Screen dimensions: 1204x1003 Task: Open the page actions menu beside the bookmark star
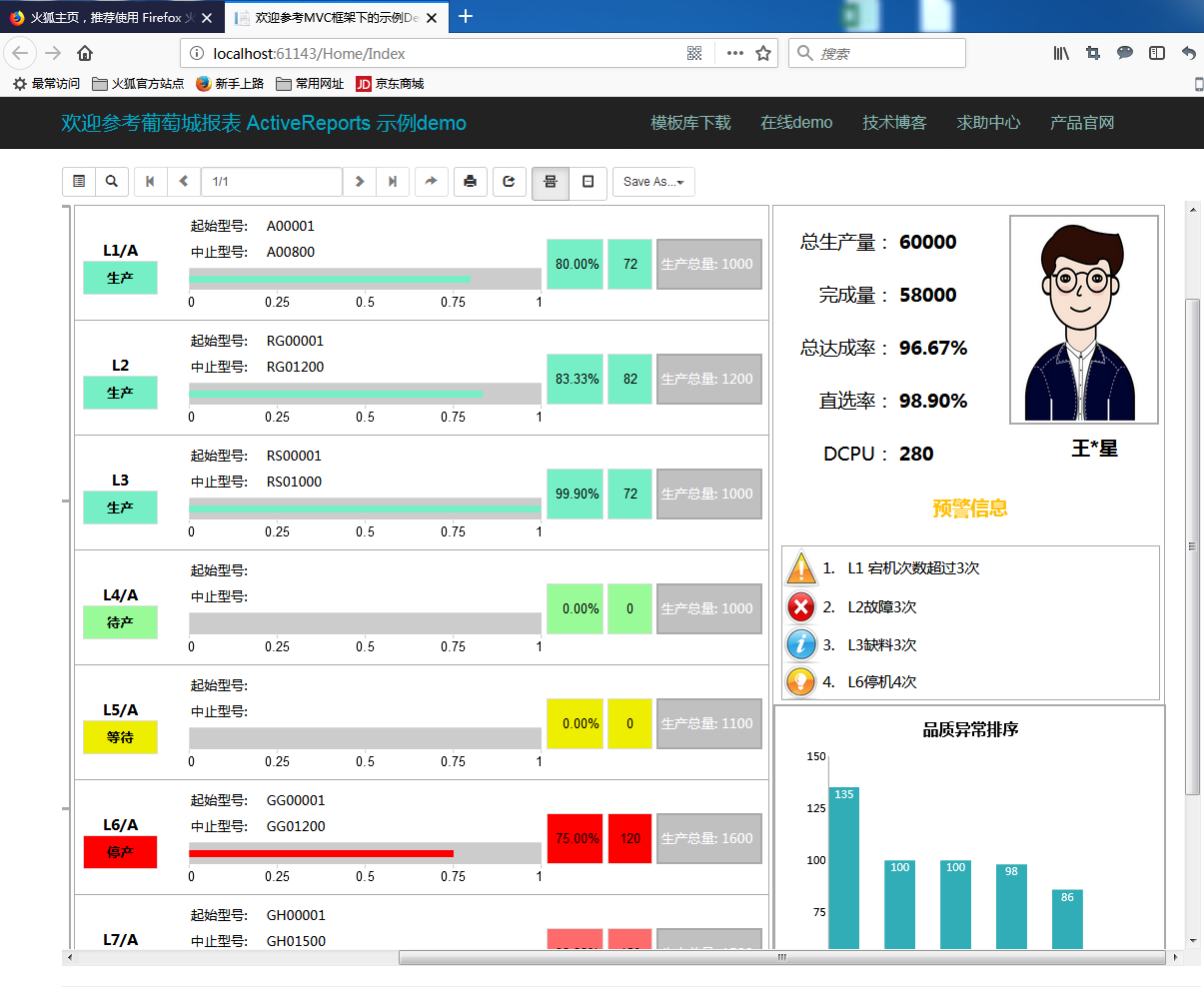point(735,53)
